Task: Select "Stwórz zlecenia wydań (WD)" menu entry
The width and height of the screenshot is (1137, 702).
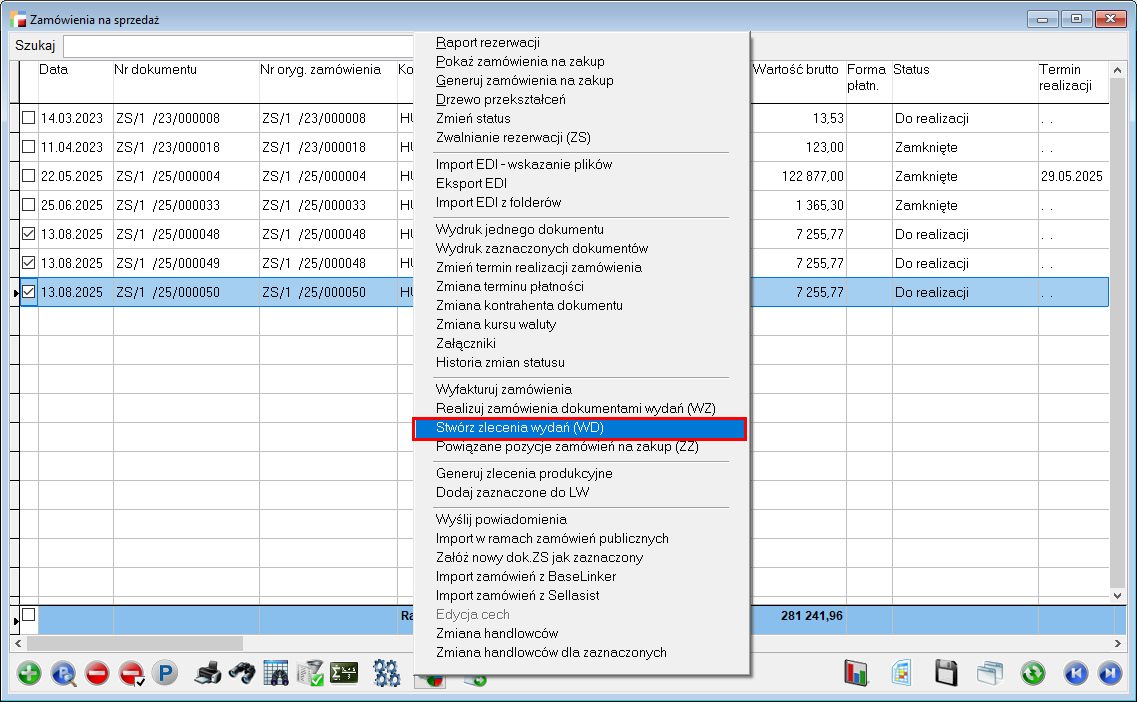Action: pos(580,428)
